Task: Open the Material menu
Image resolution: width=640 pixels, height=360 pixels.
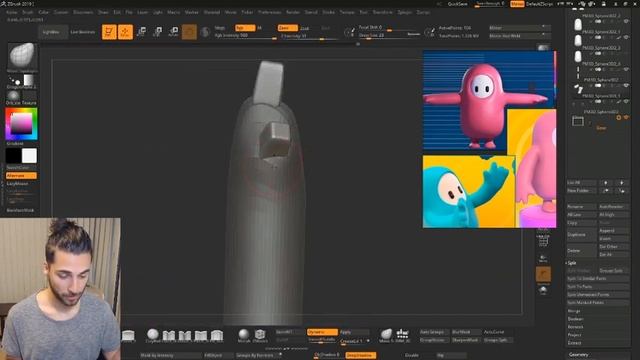Action: click(211, 12)
